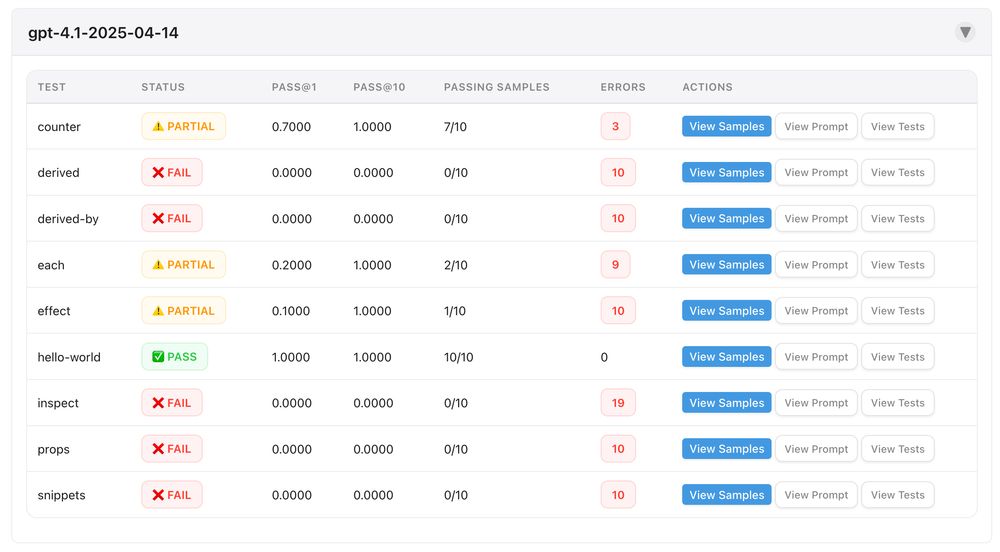Click the TEST column header
The image size is (1000, 552).
[52, 87]
